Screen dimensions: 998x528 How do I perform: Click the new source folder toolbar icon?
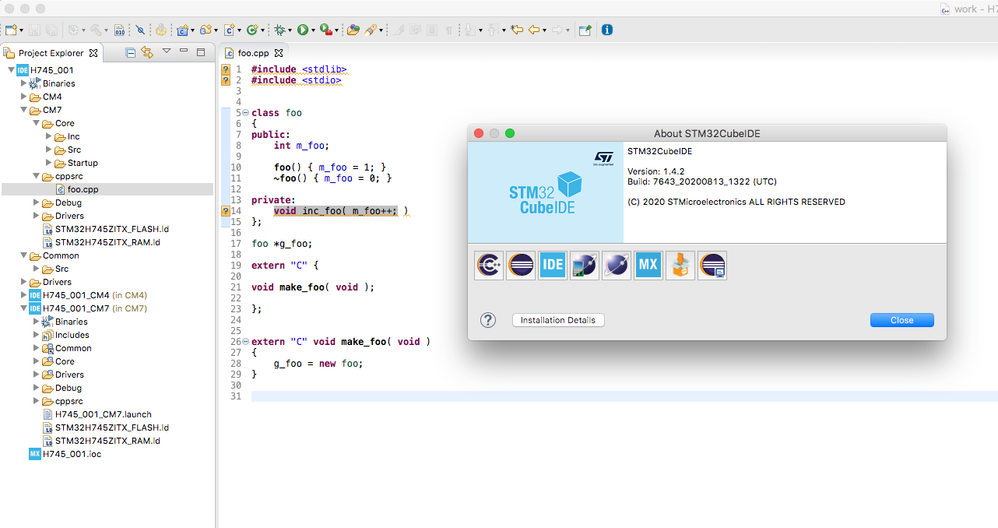(x=206, y=30)
